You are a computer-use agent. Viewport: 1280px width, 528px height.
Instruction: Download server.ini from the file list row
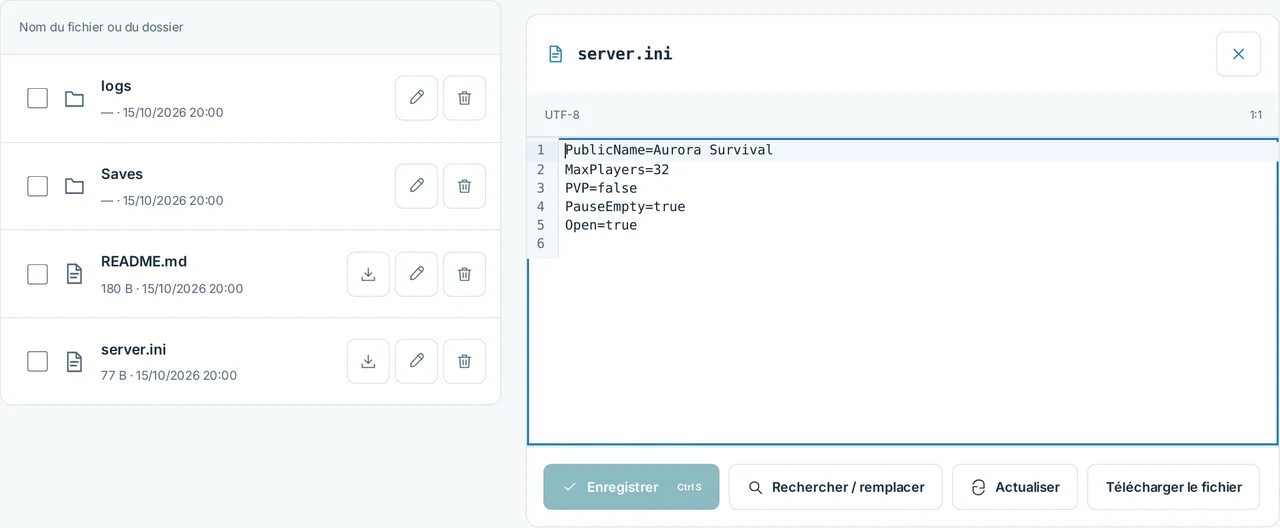click(x=368, y=361)
